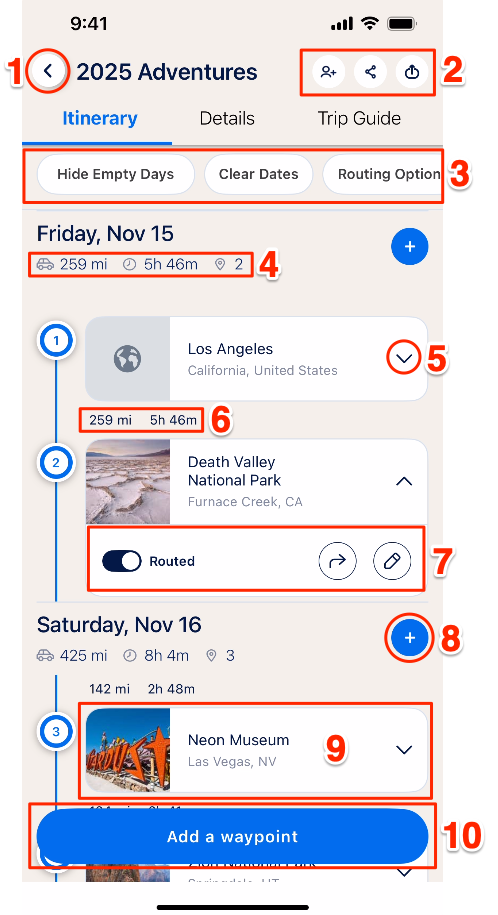Switch to the Details tab
The image size is (498, 915).
click(227, 118)
